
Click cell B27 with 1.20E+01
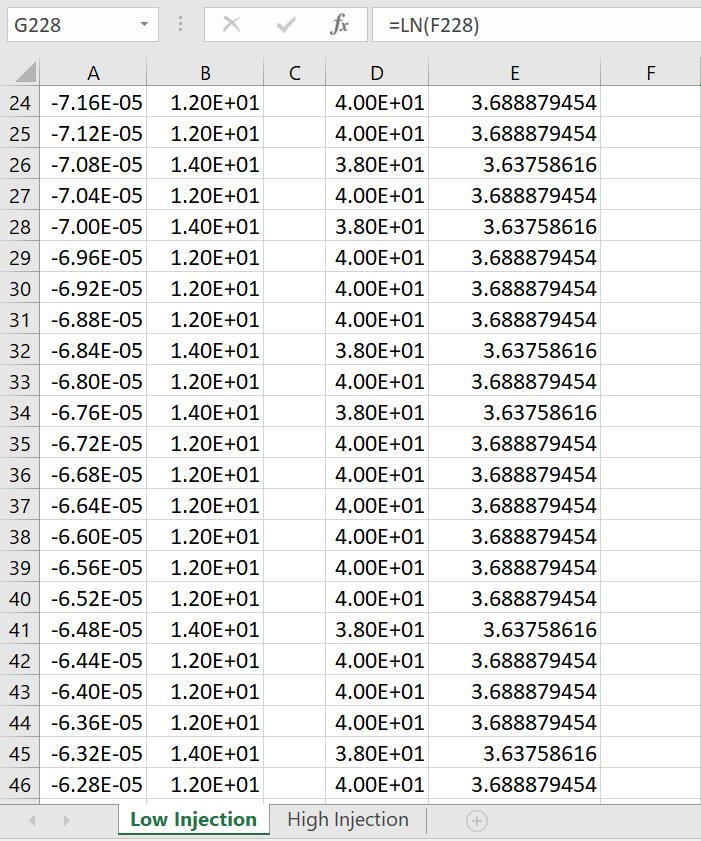pyautogui.click(x=205, y=196)
